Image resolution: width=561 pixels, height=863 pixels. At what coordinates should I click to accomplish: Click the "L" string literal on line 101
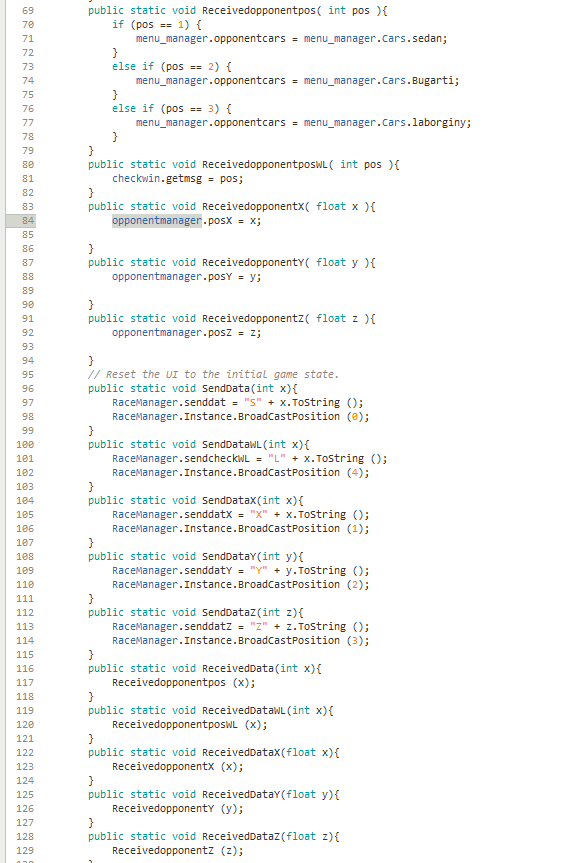tap(277, 458)
